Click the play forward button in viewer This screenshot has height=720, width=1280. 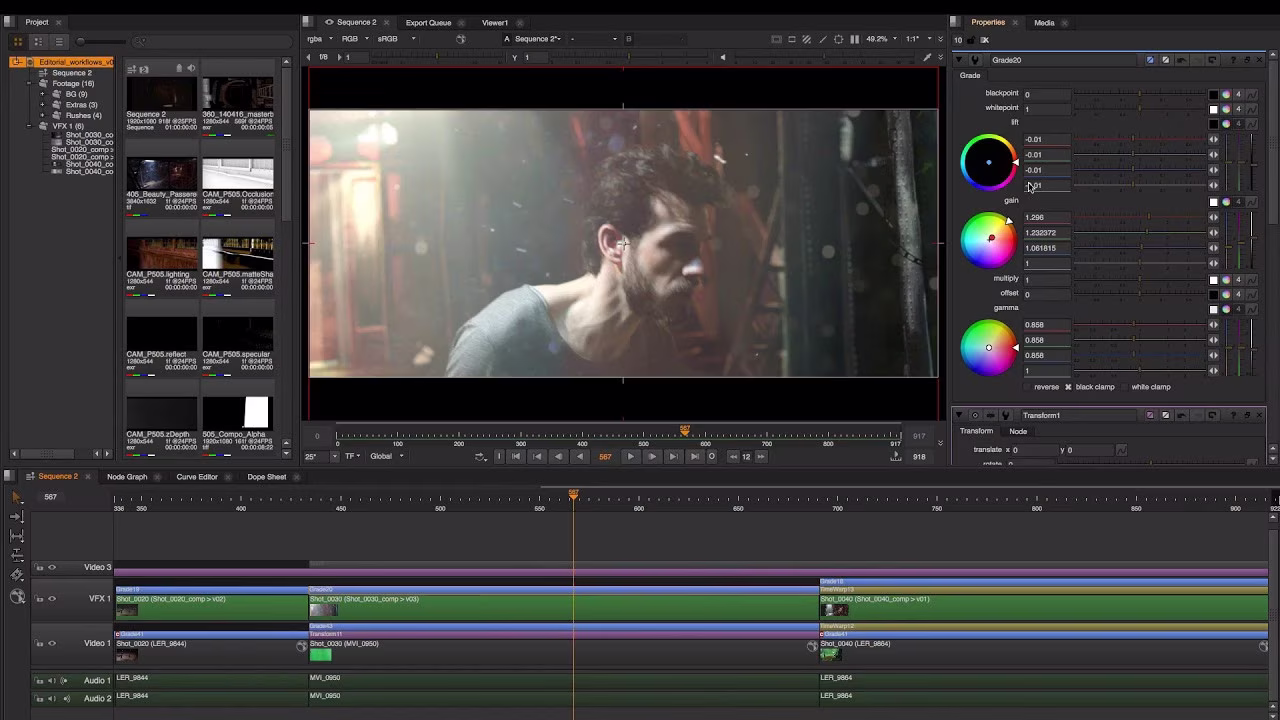pyautogui.click(x=630, y=457)
